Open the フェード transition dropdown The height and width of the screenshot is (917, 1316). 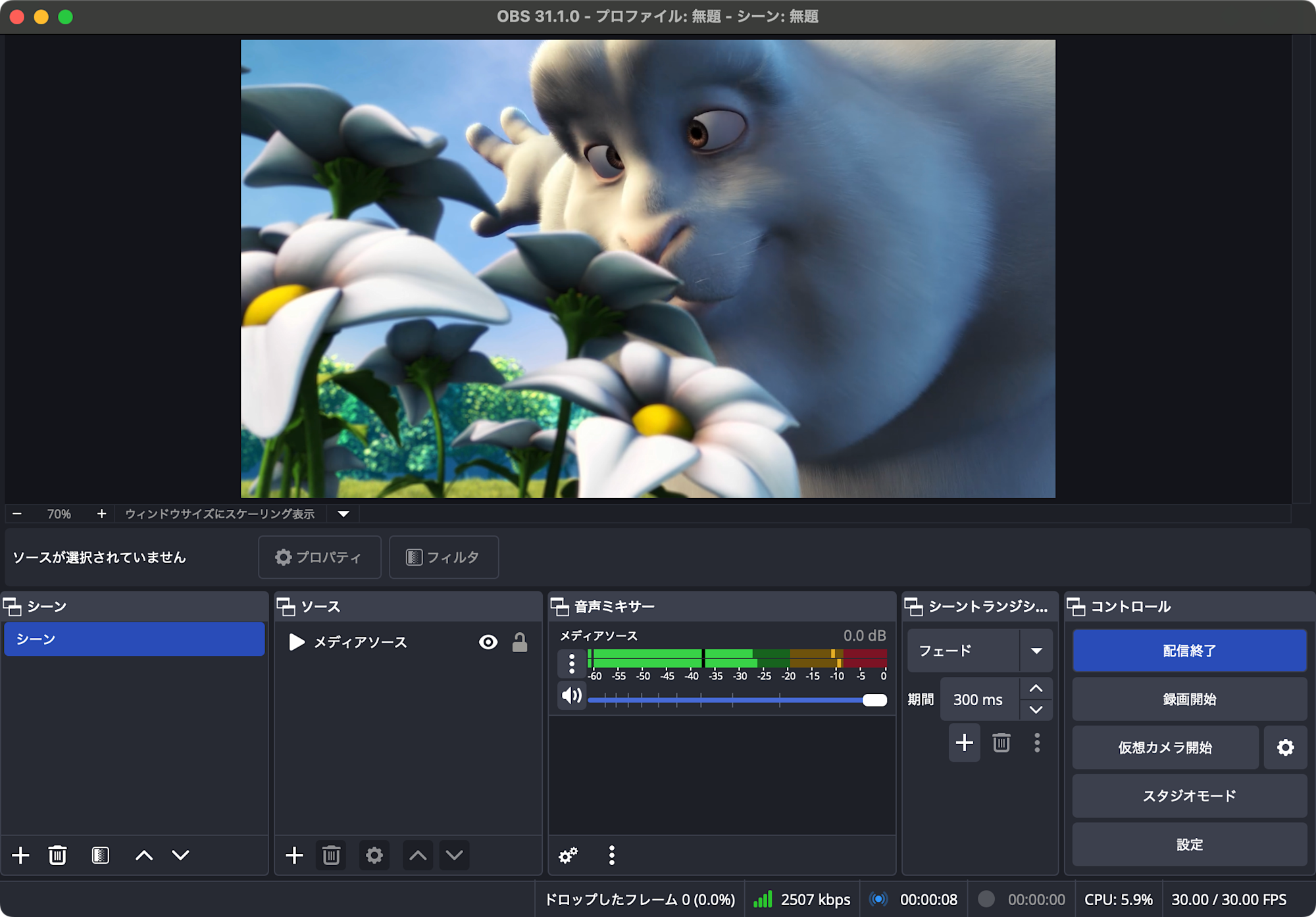click(x=1036, y=651)
